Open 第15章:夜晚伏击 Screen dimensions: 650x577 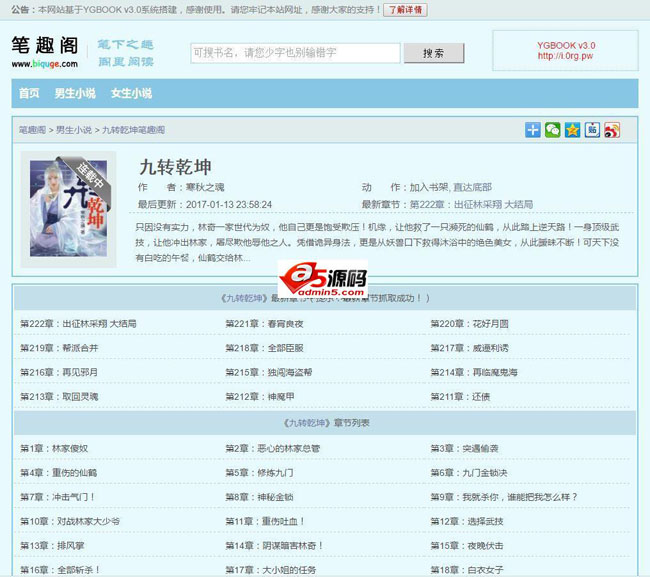click(x=467, y=546)
